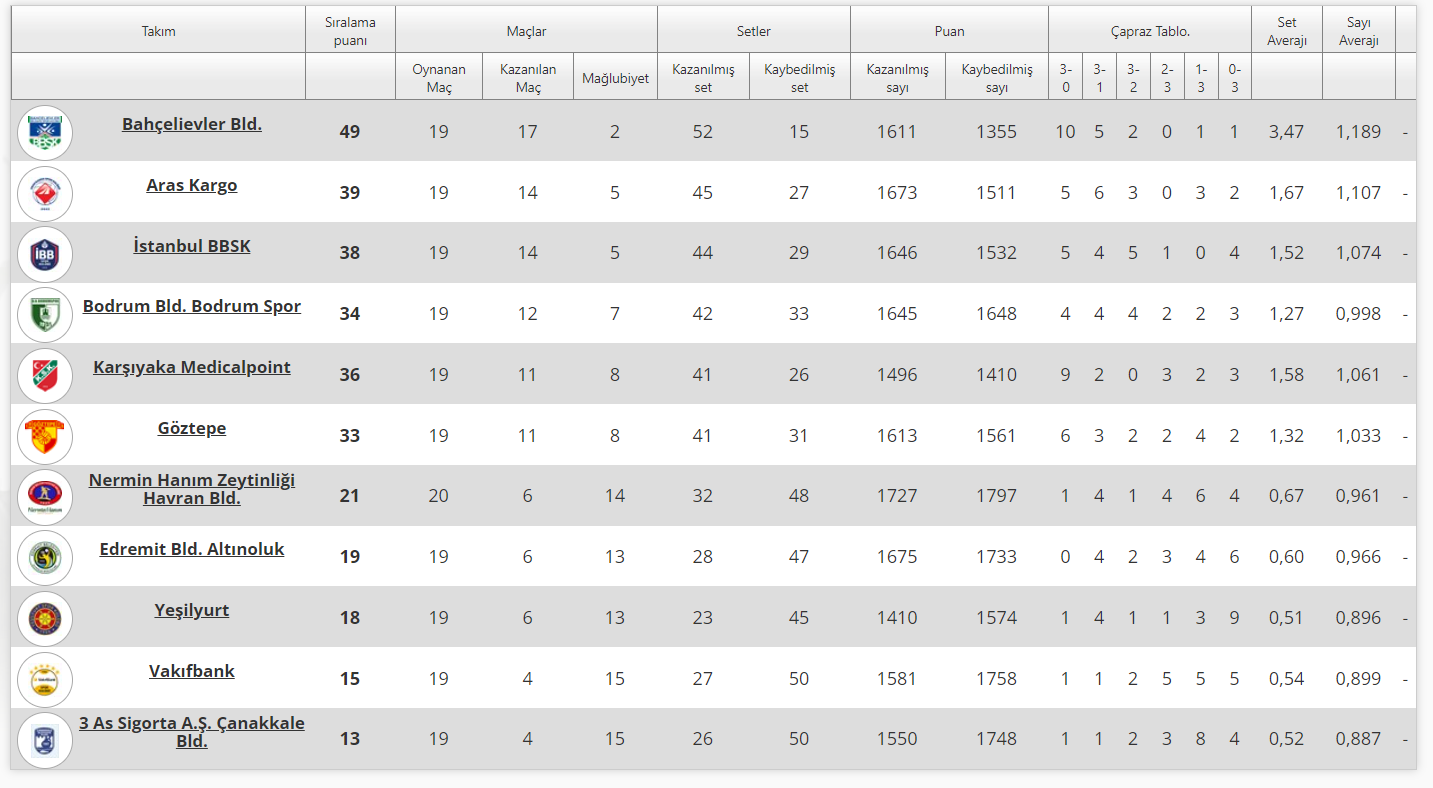
Task: Click the Set Averajı column header
Action: [1286, 31]
